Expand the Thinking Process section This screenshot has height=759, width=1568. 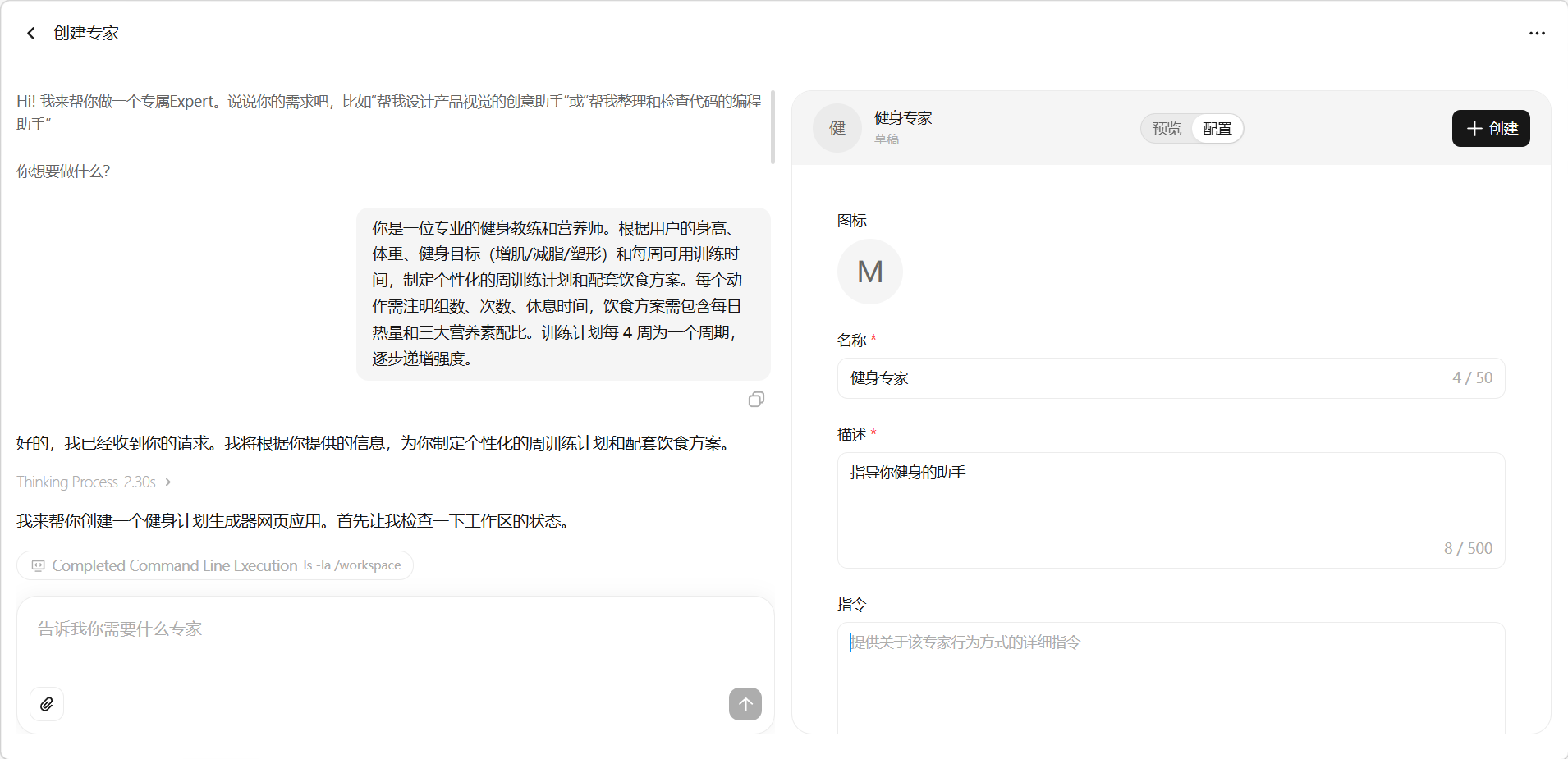point(94,482)
